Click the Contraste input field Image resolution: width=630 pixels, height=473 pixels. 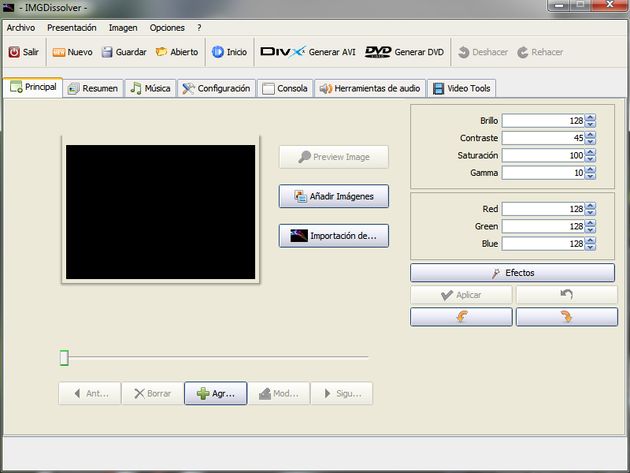coord(544,138)
